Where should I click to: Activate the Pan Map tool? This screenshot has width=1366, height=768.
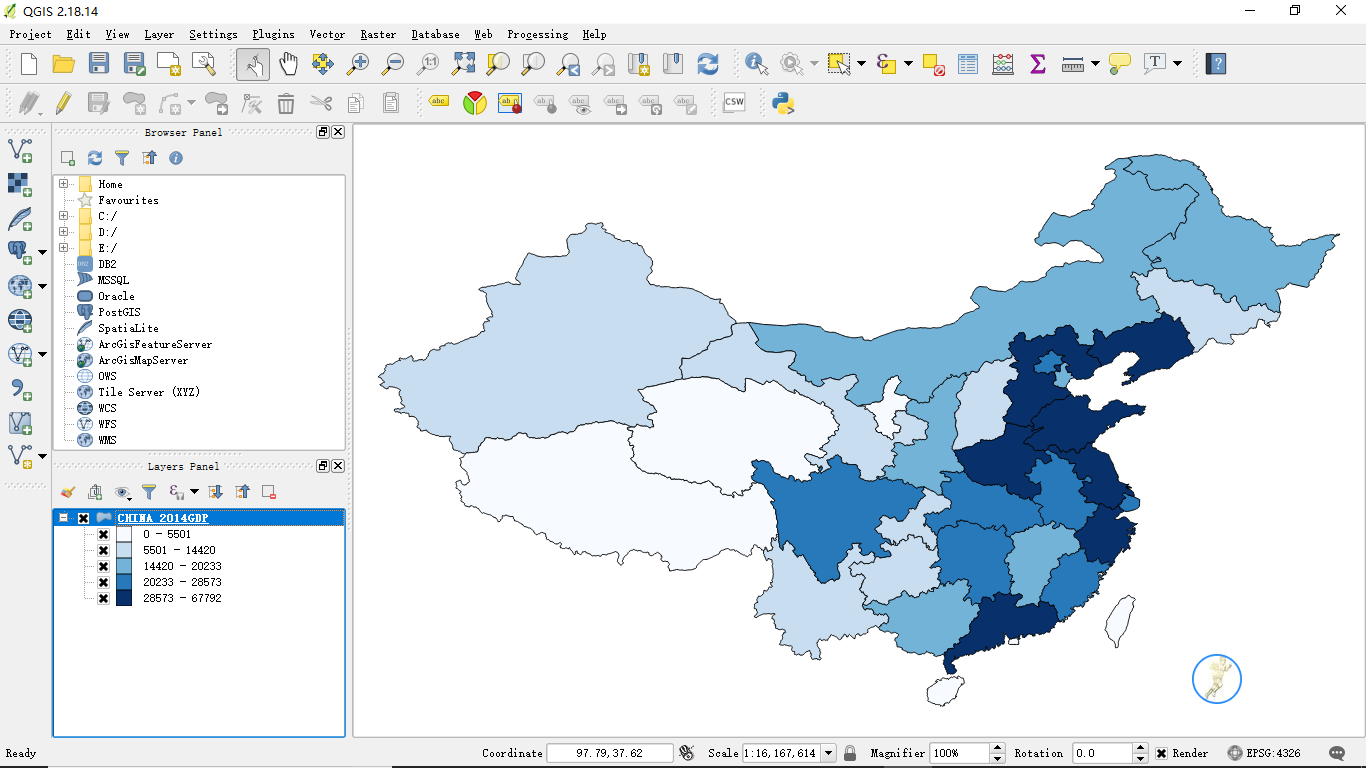pyautogui.click(x=288, y=62)
